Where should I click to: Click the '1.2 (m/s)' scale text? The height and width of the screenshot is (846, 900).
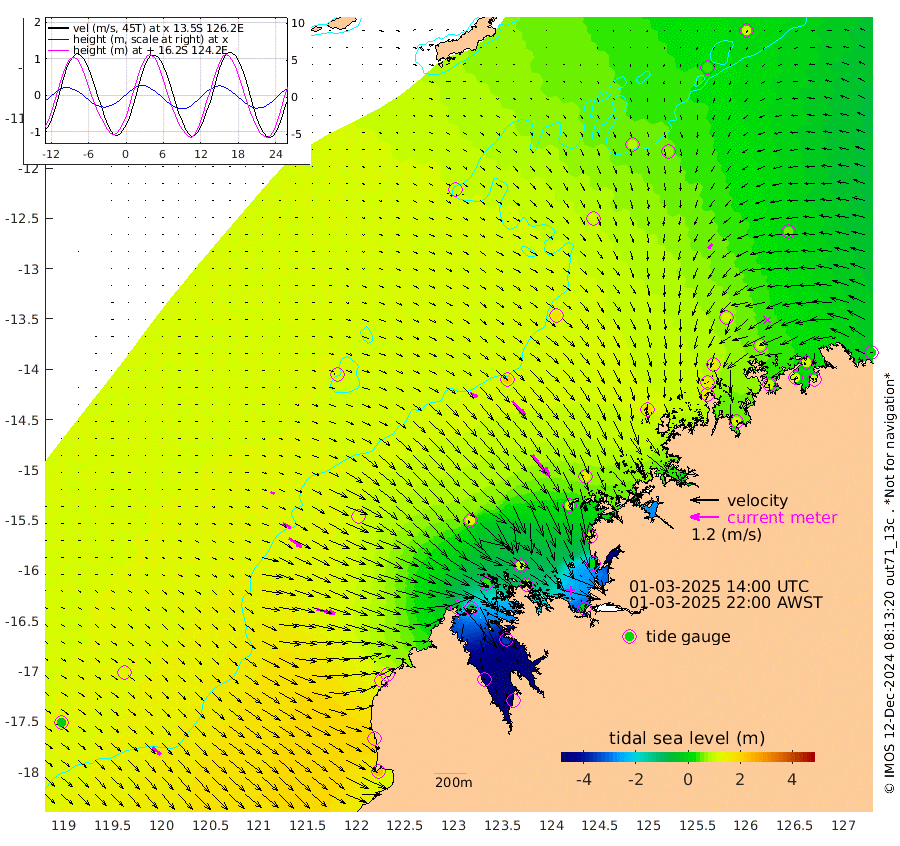pyautogui.click(x=726, y=534)
